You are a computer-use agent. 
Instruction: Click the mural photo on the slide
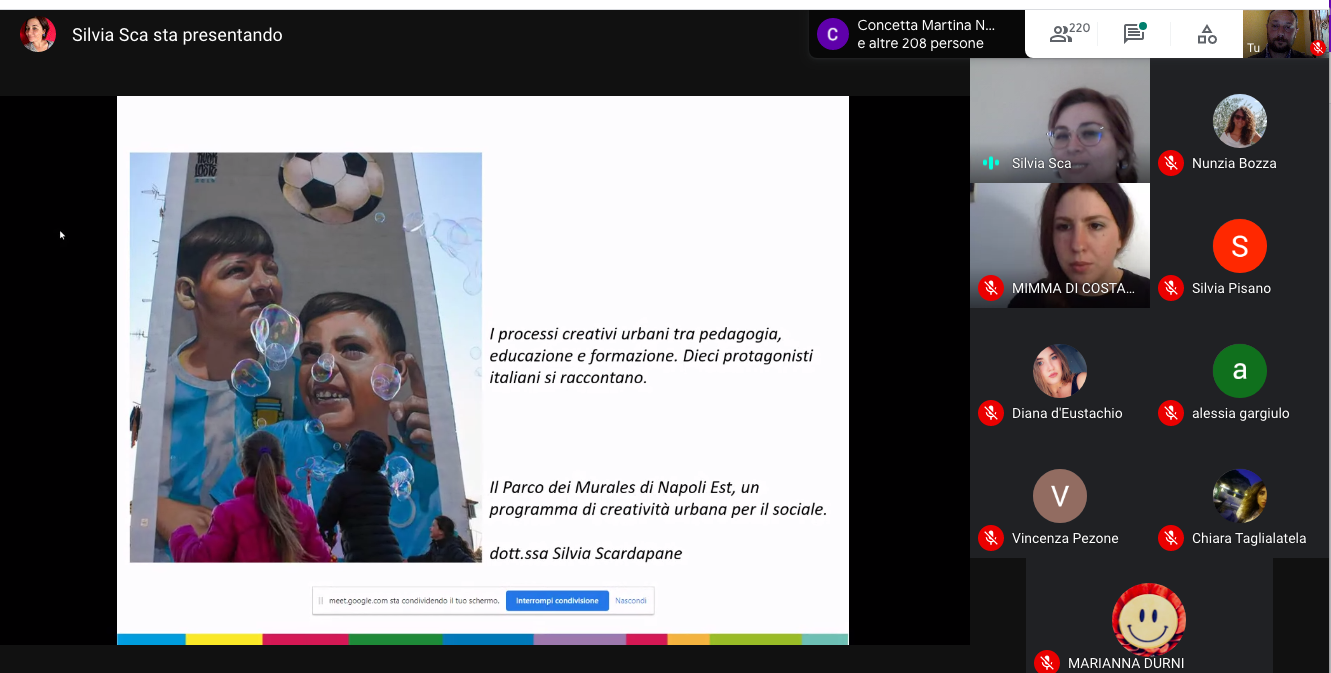pyautogui.click(x=306, y=357)
